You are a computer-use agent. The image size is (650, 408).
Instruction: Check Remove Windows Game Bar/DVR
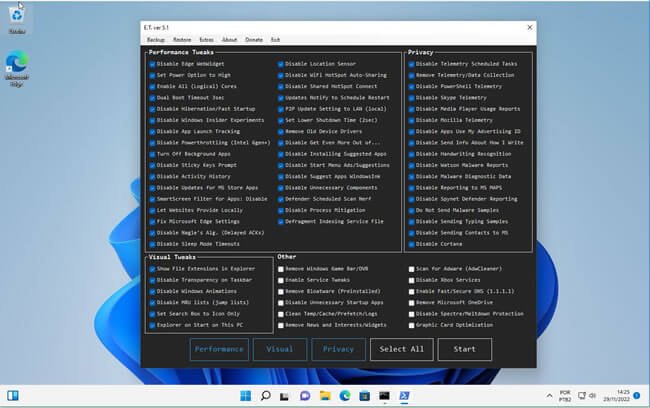(x=281, y=269)
